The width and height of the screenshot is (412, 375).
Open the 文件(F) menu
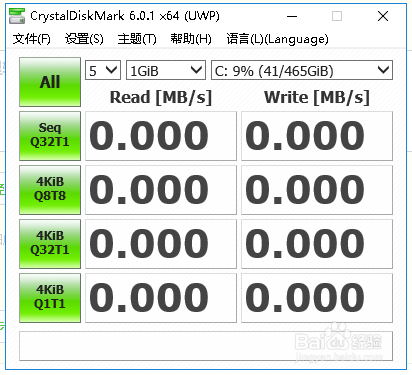(32, 39)
